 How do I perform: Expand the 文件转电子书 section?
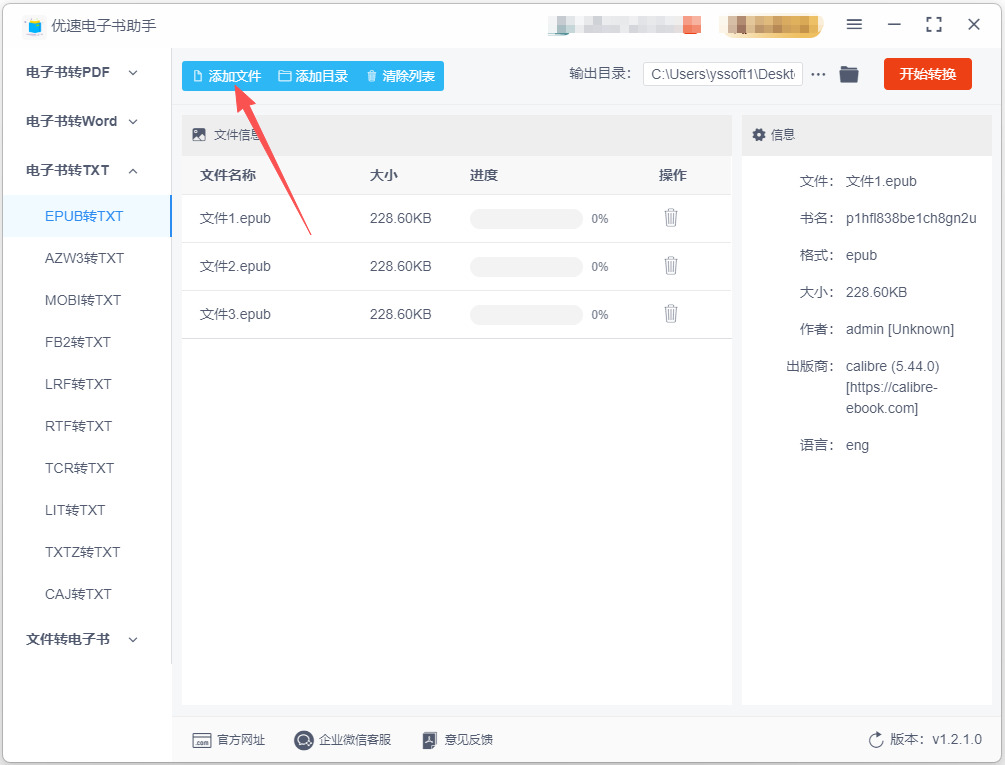(81, 639)
